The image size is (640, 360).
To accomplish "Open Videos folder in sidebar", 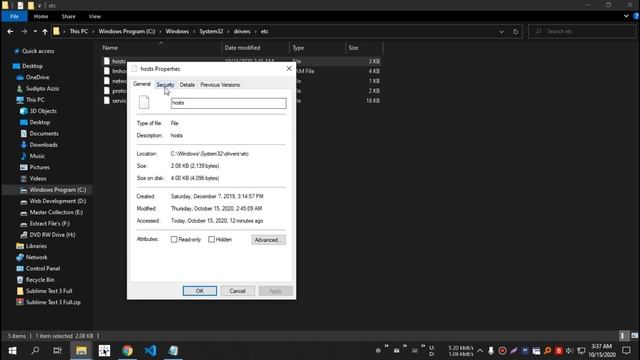I will pyautogui.click(x=38, y=178).
